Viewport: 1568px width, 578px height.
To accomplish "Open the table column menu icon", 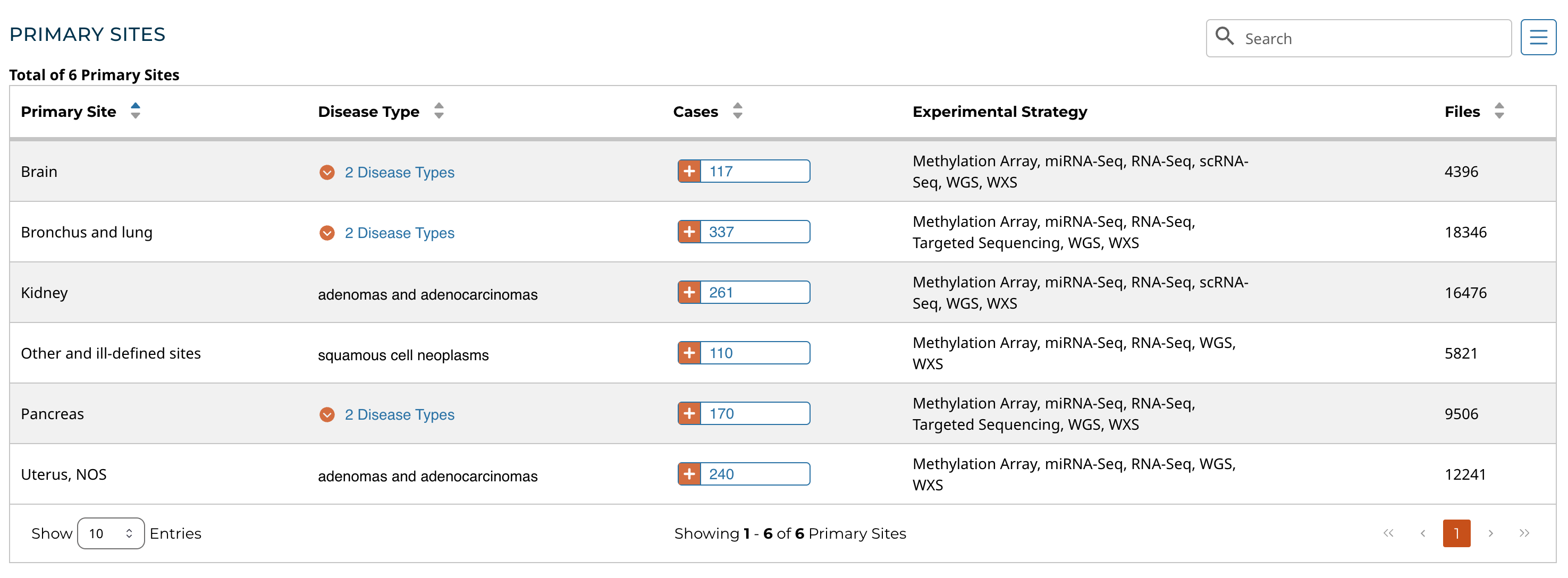I will pos(1538,38).
